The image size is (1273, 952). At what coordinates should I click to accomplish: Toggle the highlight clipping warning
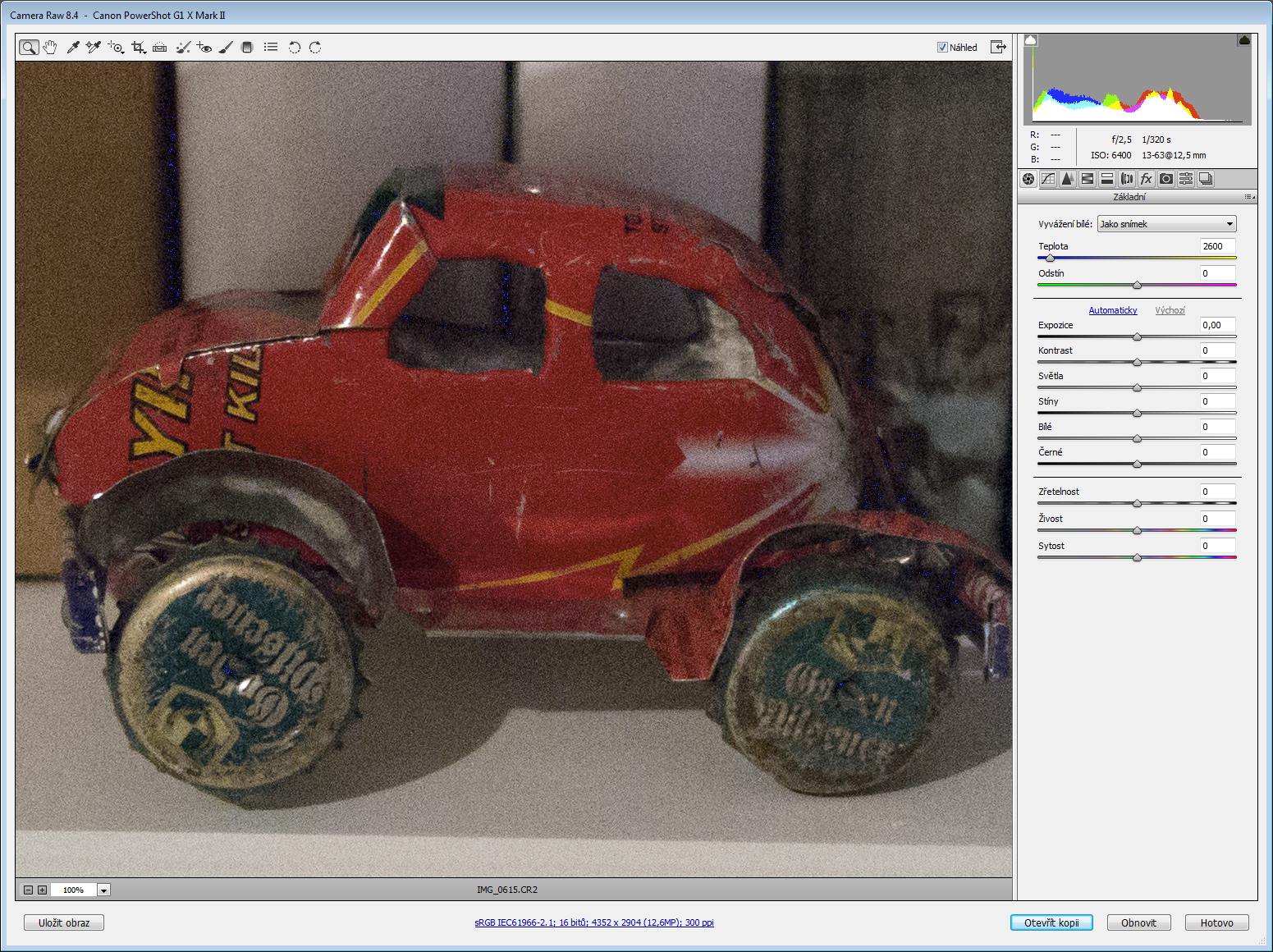(x=1244, y=40)
